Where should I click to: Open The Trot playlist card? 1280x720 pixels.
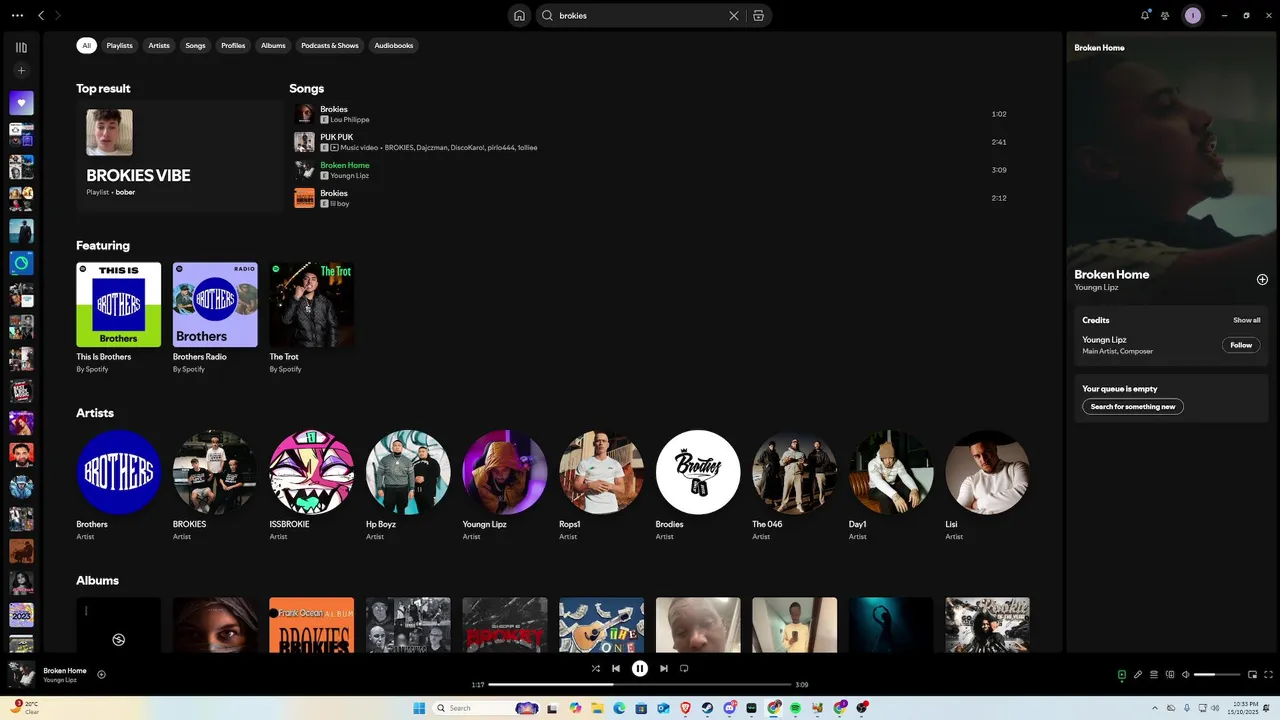coord(311,318)
